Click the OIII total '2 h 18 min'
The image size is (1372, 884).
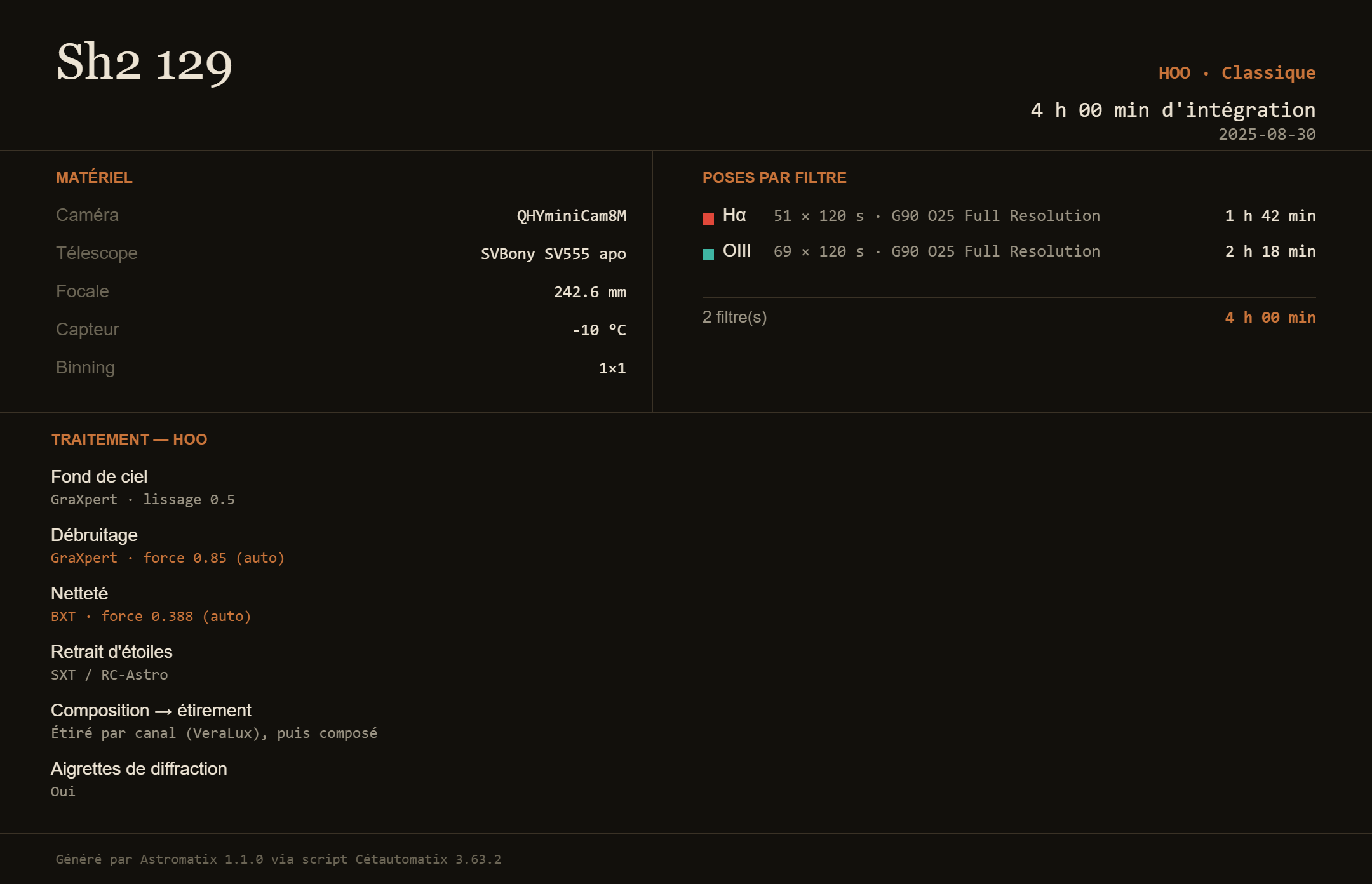1270,251
